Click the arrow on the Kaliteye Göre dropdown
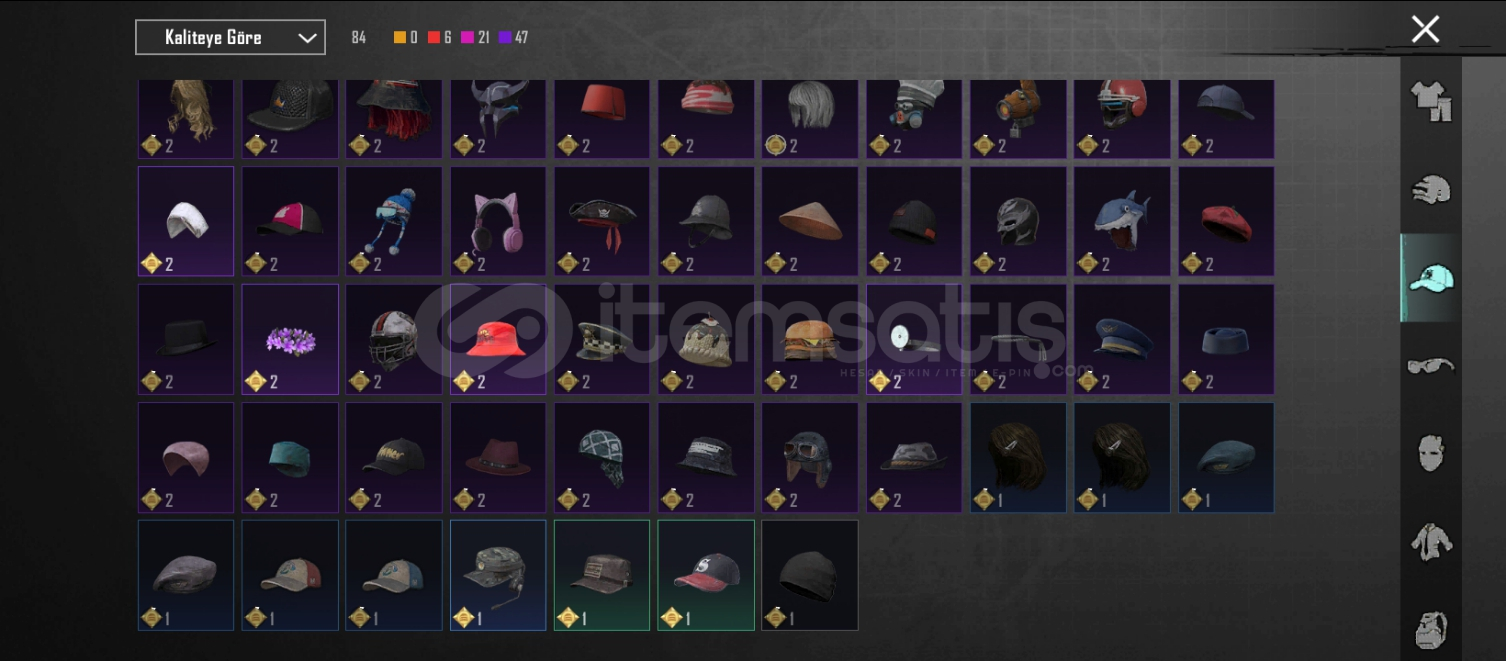1506x661 pixels. pyautogui.click(x=307, y=38)
